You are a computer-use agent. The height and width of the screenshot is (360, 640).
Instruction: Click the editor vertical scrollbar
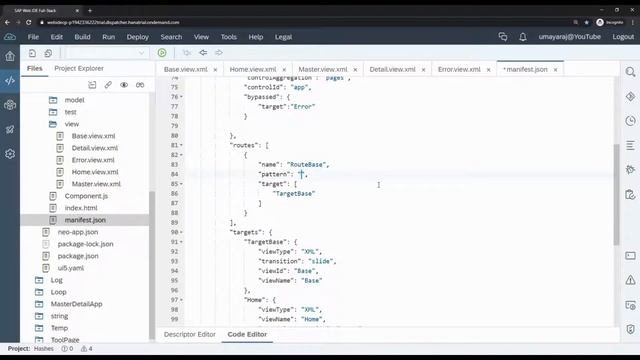(x=616, y=195)
